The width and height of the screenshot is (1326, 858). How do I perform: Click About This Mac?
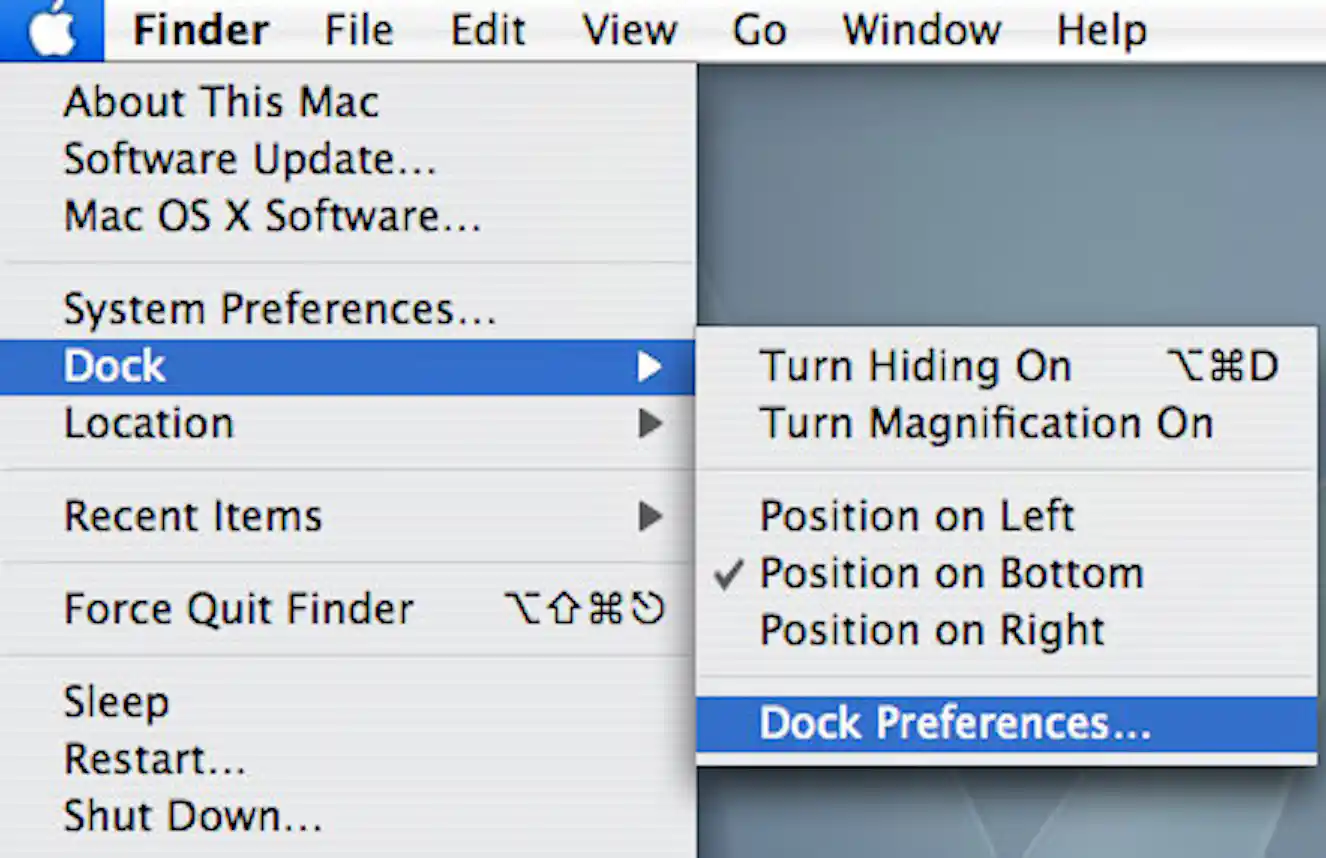[x=220, y=100]
